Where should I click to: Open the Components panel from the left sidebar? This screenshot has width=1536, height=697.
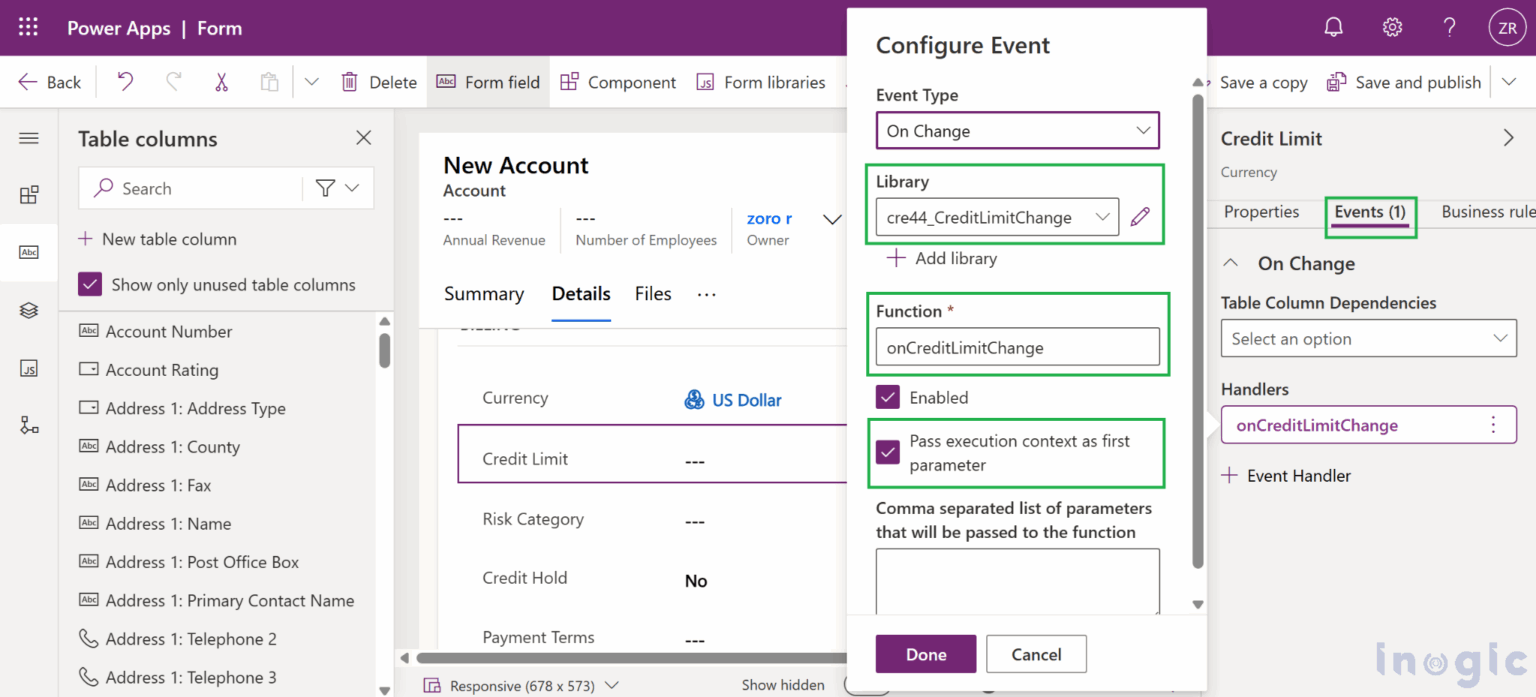28,194
